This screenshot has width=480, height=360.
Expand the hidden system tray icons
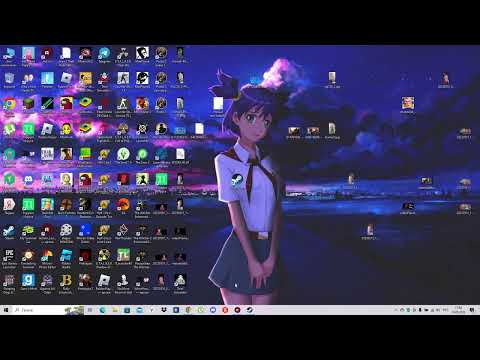(396, 310)
